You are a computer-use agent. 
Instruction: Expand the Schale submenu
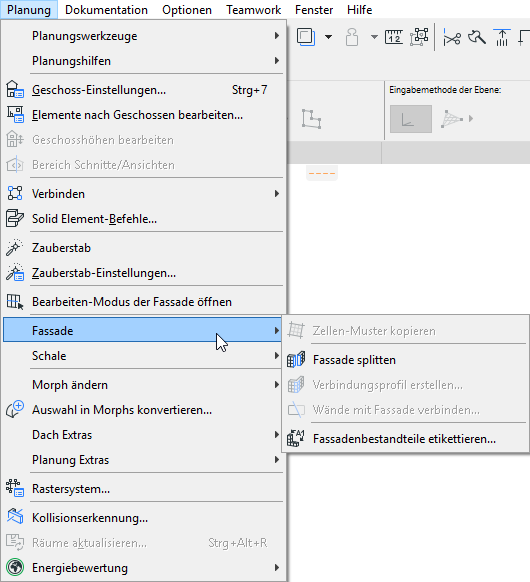(143, 356)
